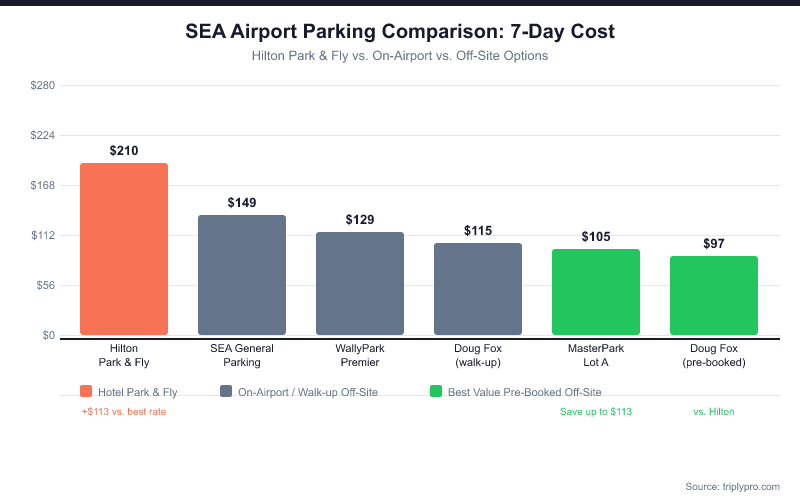Click the On-Airport / Walk-up Off-Site label
Viewport: 800px width, 500px height.
tap(307, 392)
